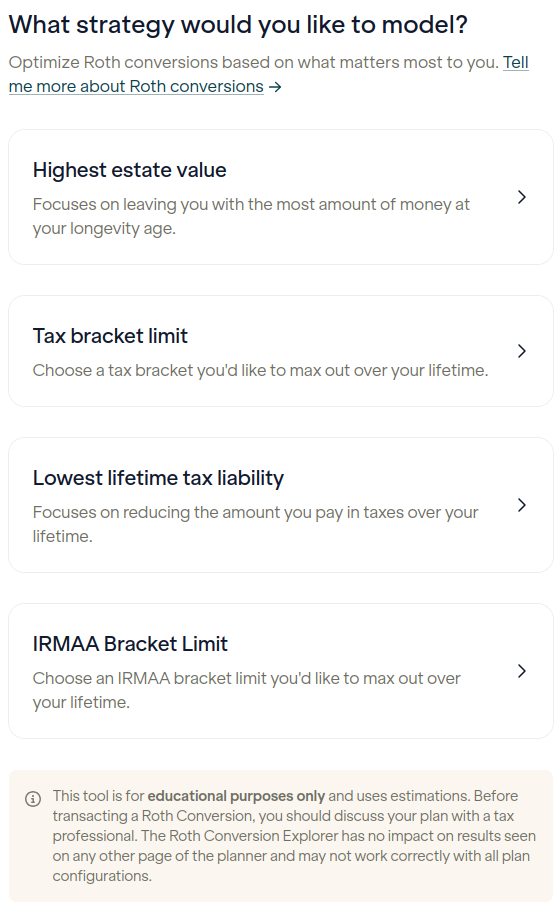Click the Lowest lifetime tax liability heading
The height and width of the screenshot is (907, 557).
click(x=158, y=478)
